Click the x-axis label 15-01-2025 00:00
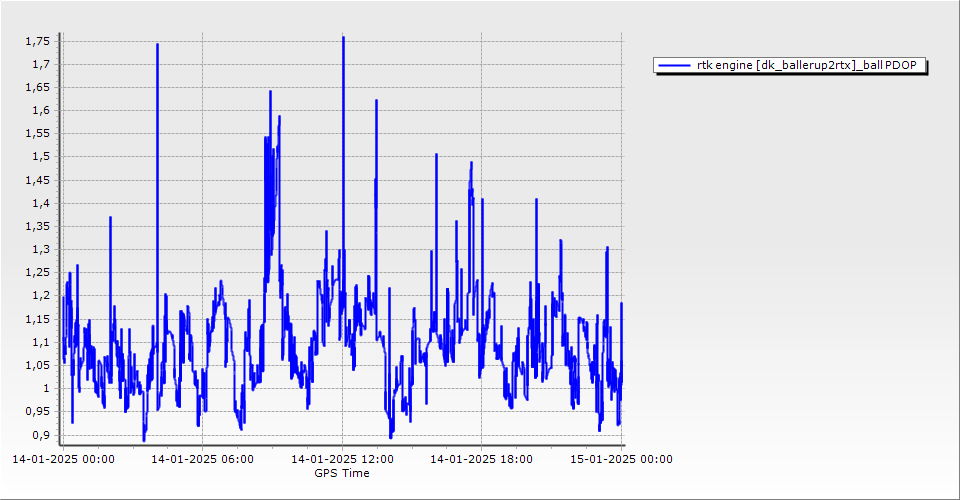Screen dimensions: 960x500 point(621,459)
